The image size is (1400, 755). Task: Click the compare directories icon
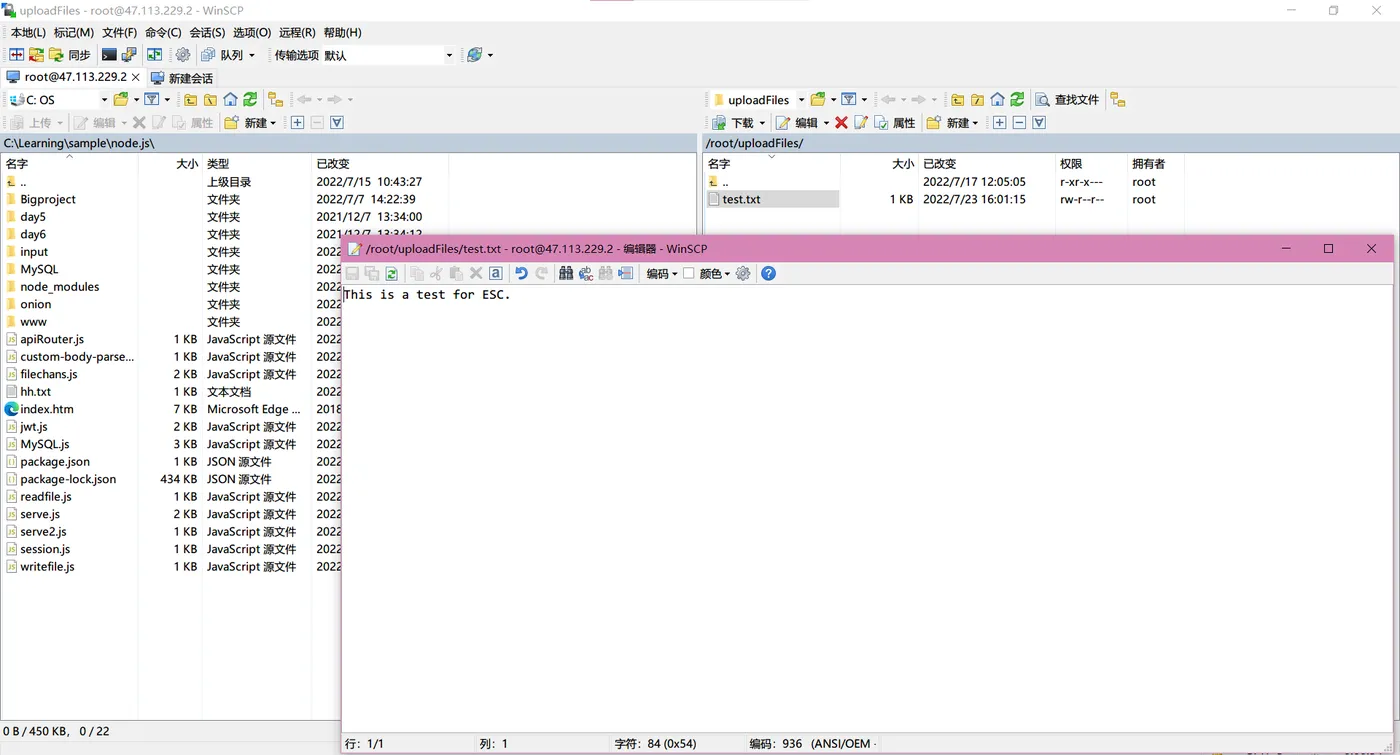click(x=17, y=55)
